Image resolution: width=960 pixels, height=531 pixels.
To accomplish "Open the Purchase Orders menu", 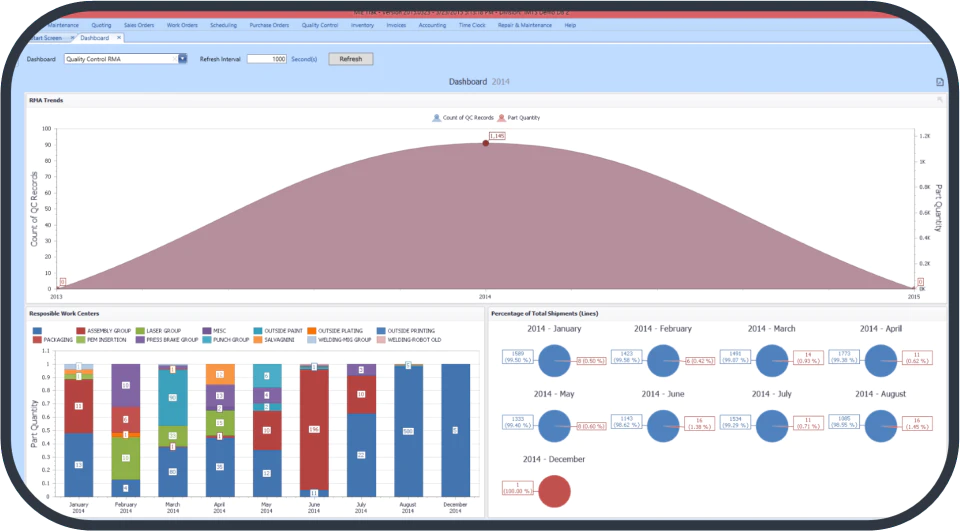I will click(x=269, y=25).
